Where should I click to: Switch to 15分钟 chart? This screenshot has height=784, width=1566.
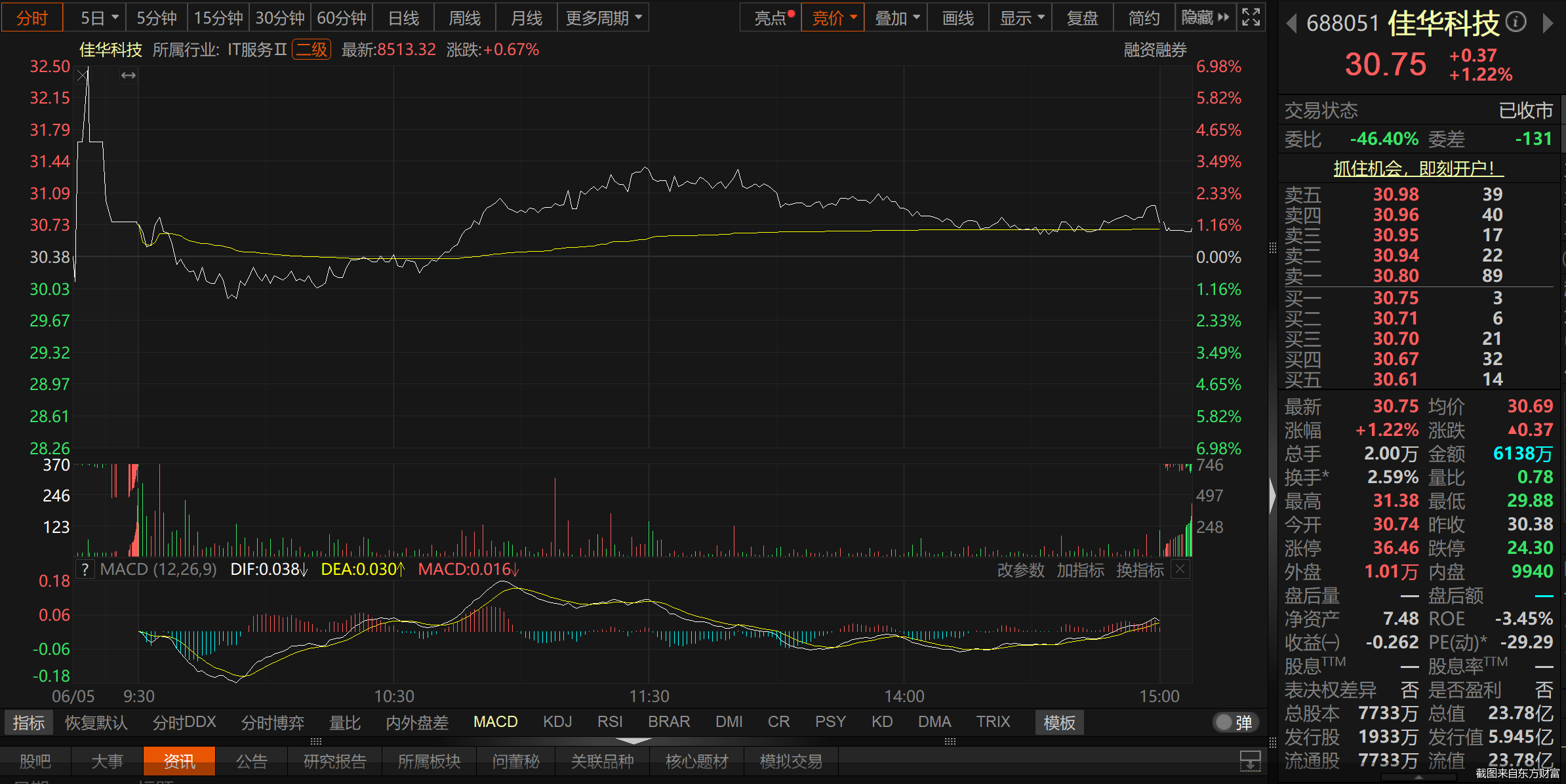pyautogui.click(x=218, y=18)
